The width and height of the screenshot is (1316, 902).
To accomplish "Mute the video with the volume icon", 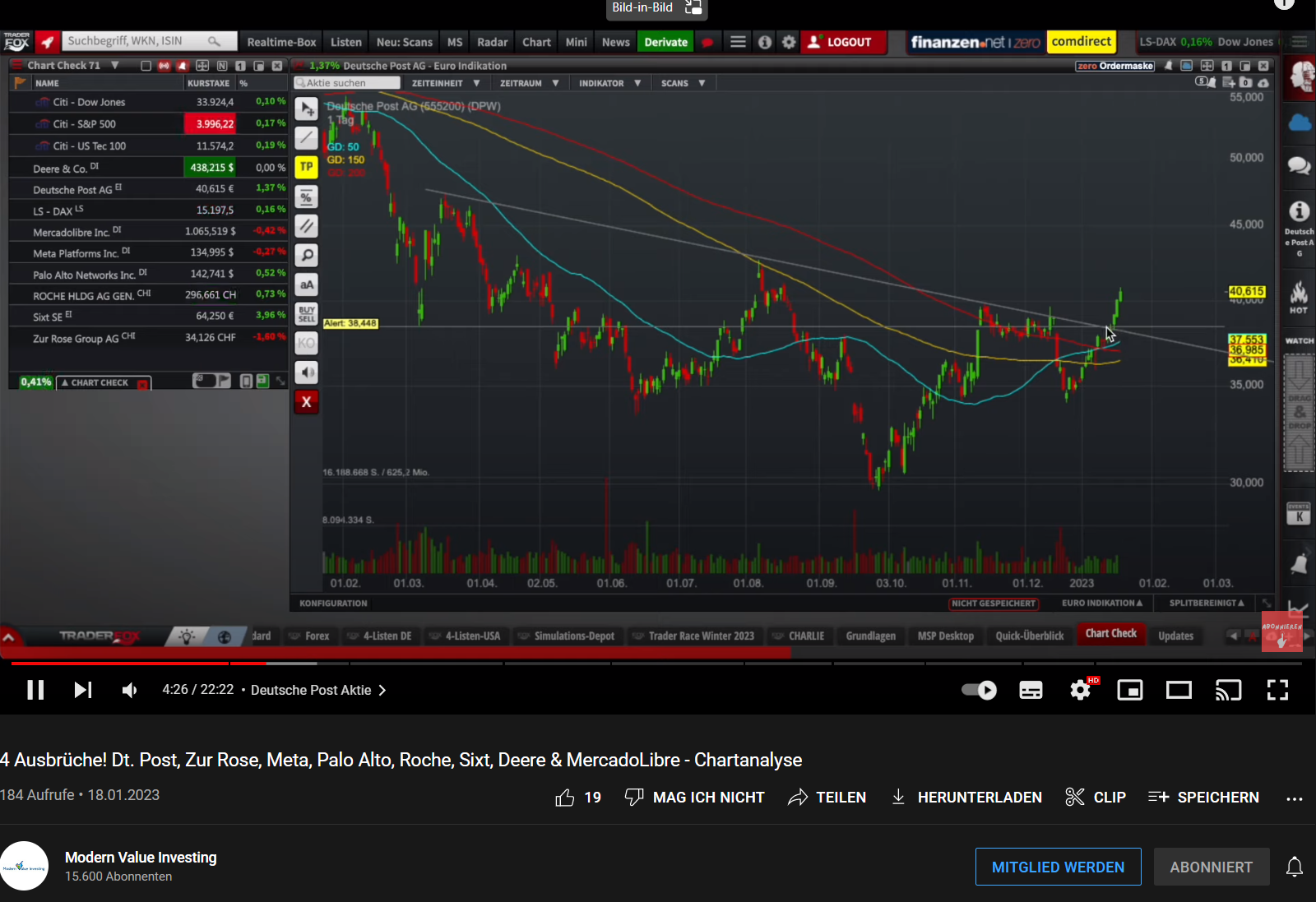I will [x=130, y=690].
